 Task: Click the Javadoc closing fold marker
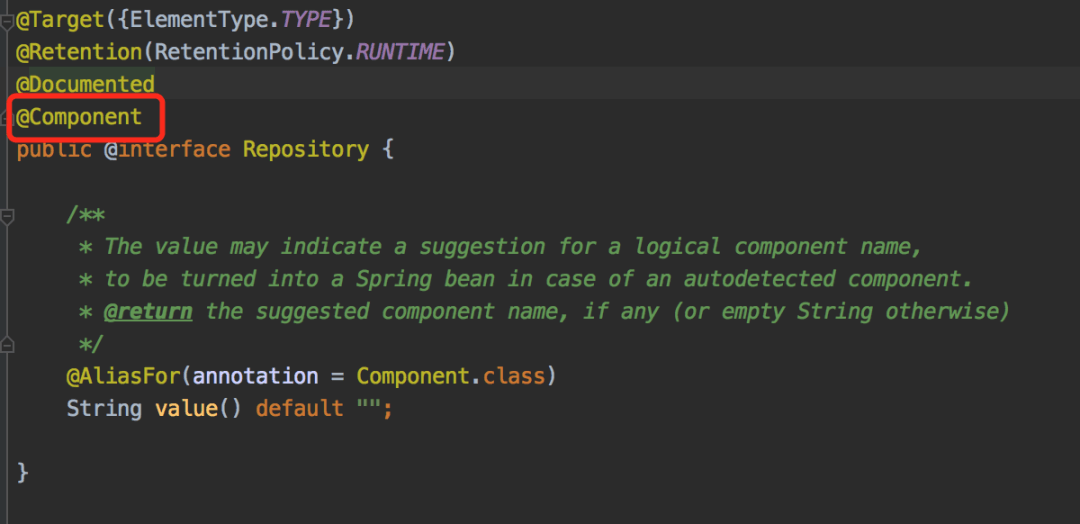pyautogui.click(x=6, y=345)
